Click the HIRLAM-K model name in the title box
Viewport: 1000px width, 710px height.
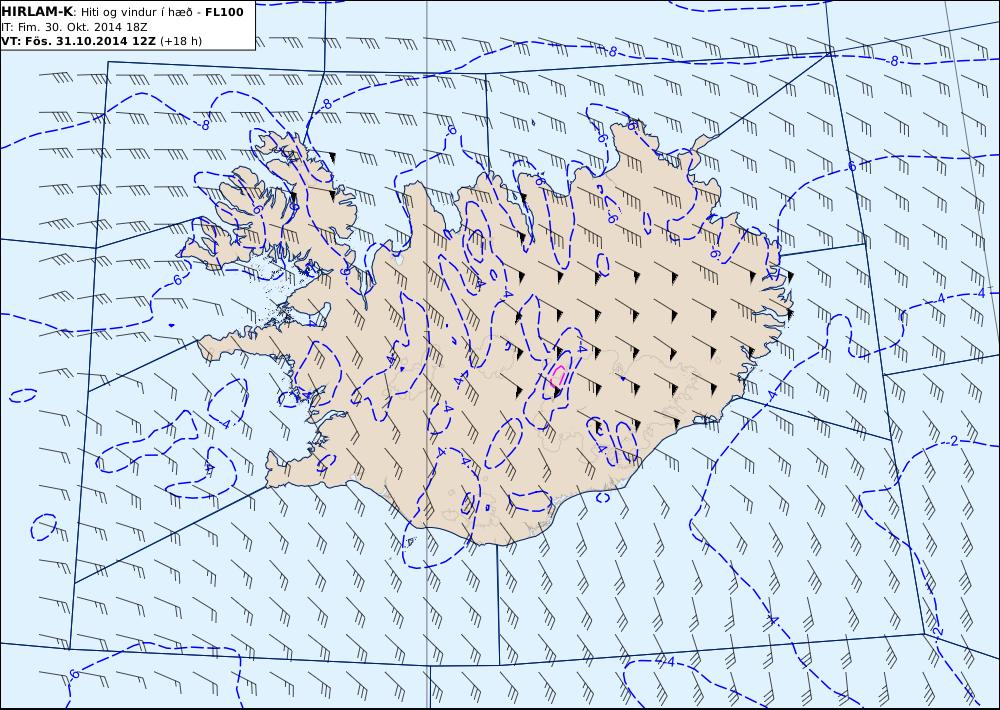pos(37,11)
